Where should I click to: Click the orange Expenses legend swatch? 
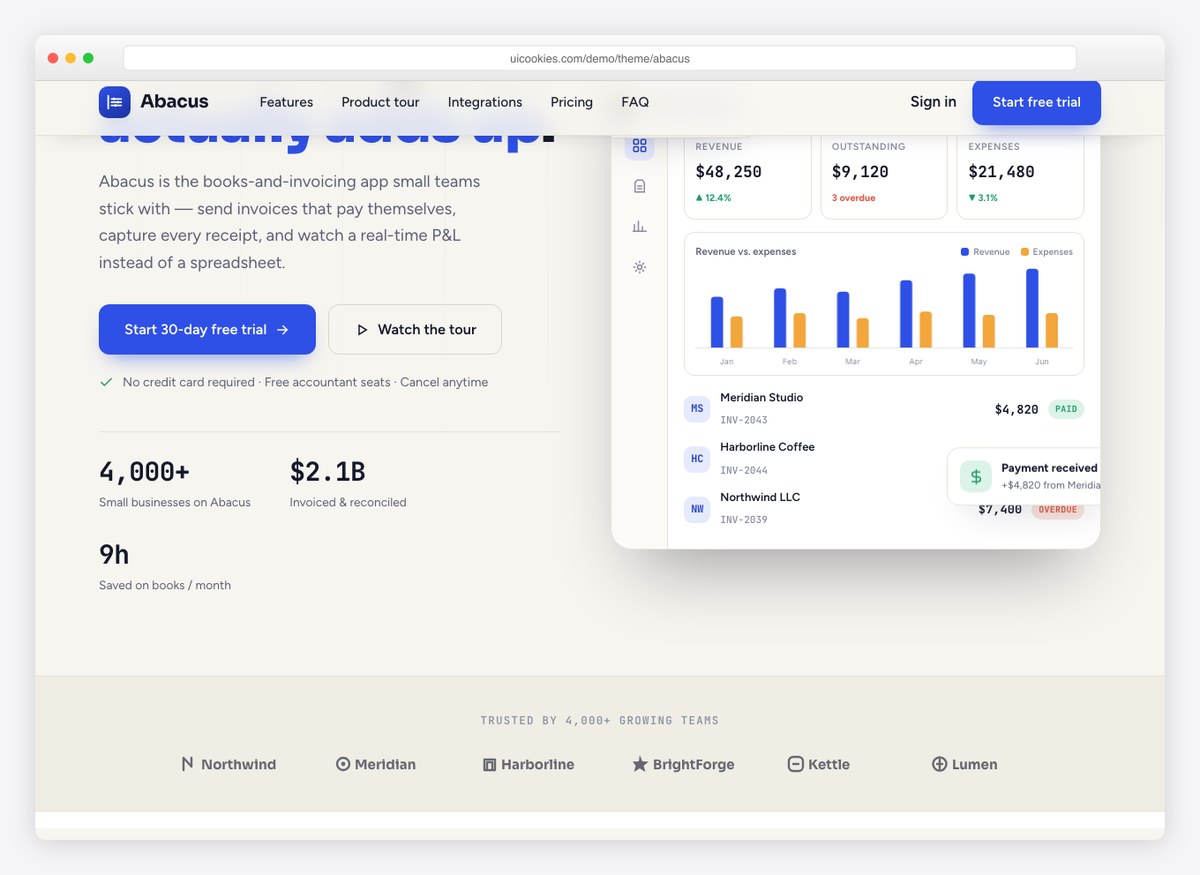click(1025, 252)
